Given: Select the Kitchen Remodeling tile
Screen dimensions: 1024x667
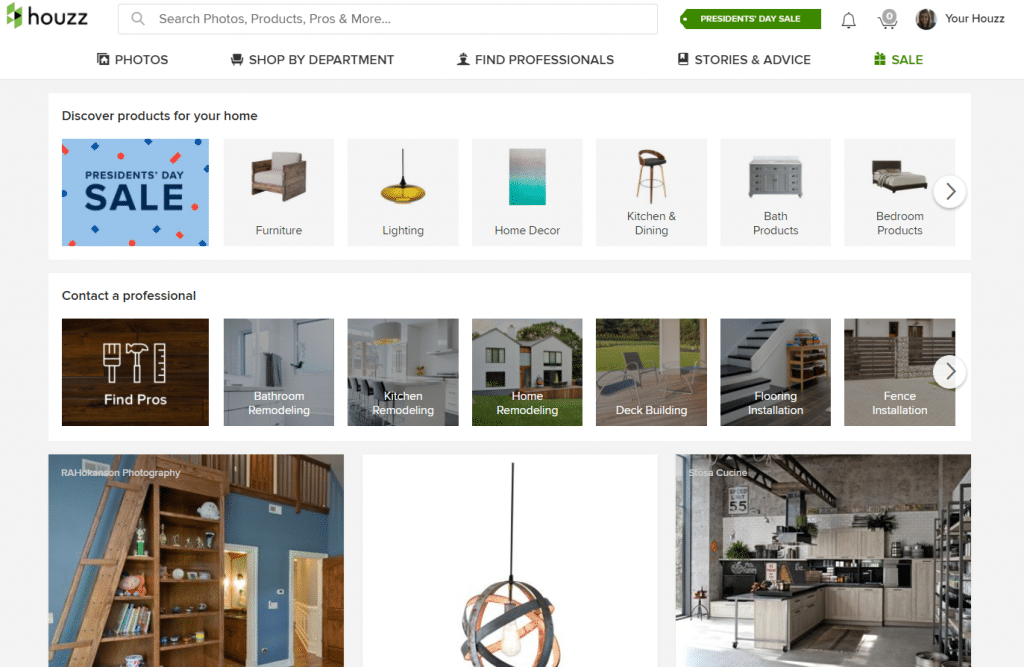Looking at the screenshot, I should point(403,372).
